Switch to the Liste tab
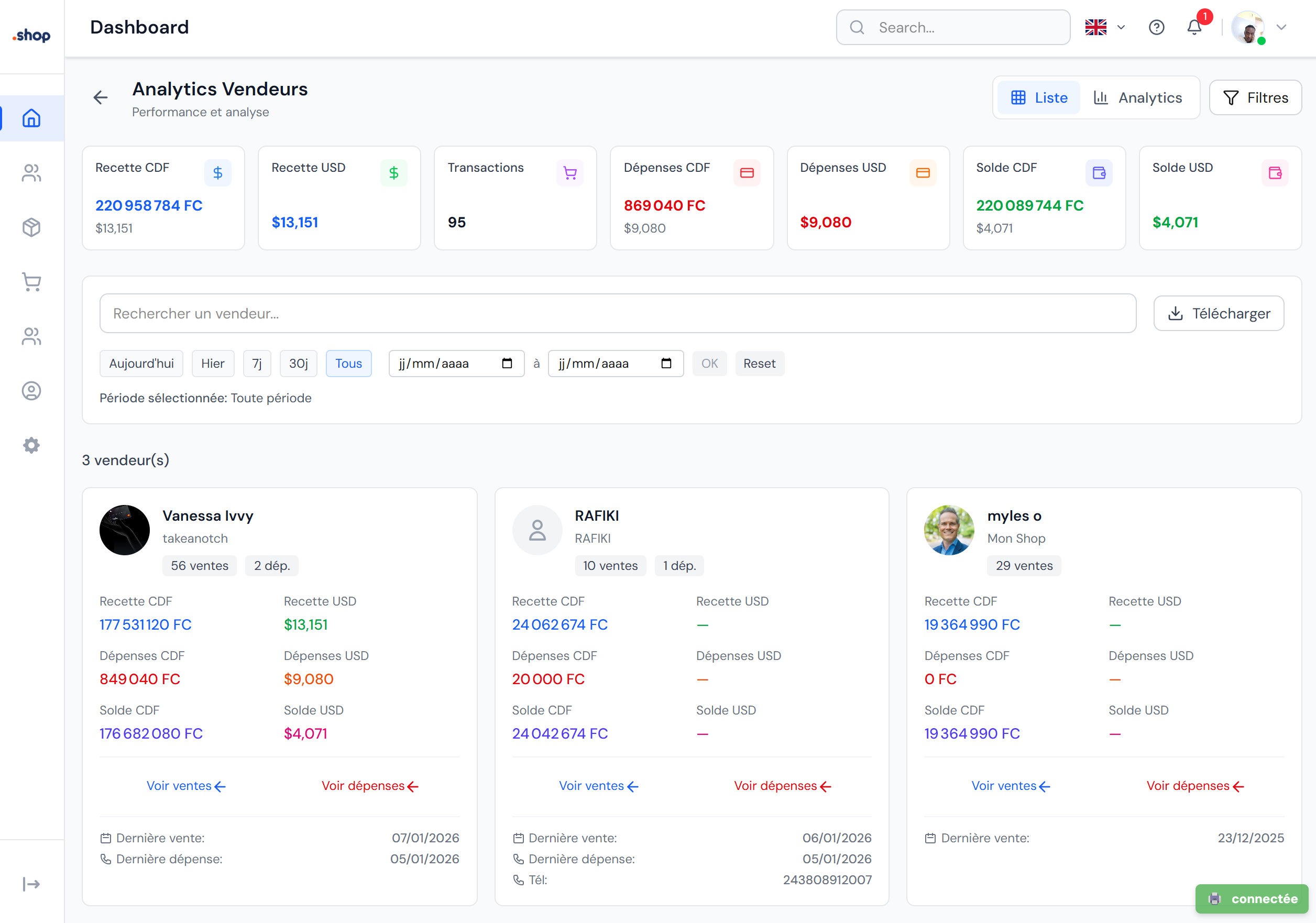The width and height of the screenshot is (1316, 923). [1038, 97]
